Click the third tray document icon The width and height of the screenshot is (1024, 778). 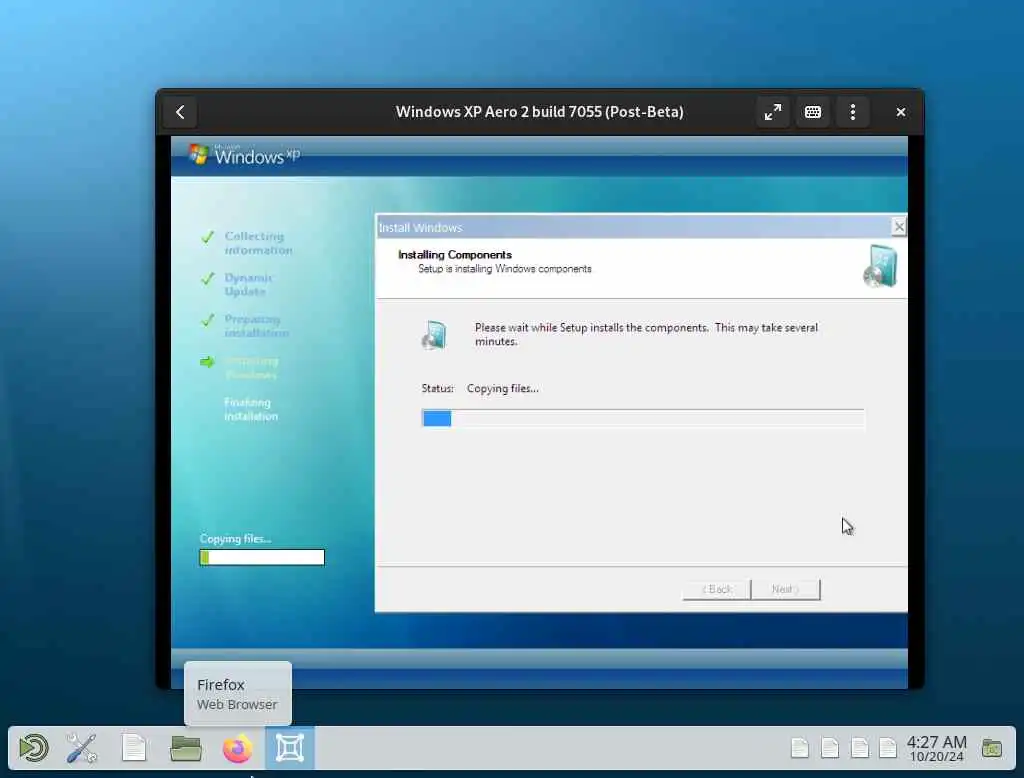click(859, 748)
